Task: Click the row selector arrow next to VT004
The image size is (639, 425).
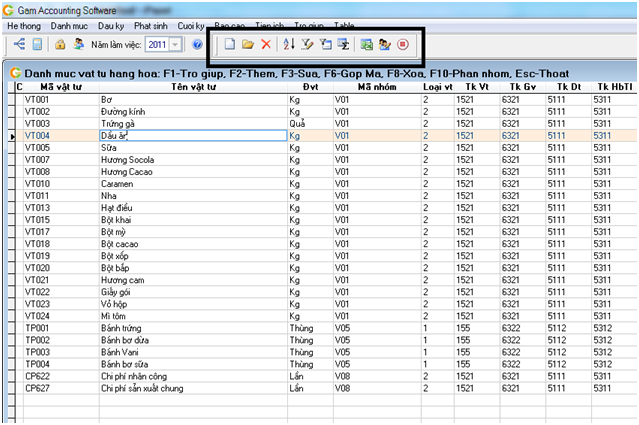Action: (12, 136)
